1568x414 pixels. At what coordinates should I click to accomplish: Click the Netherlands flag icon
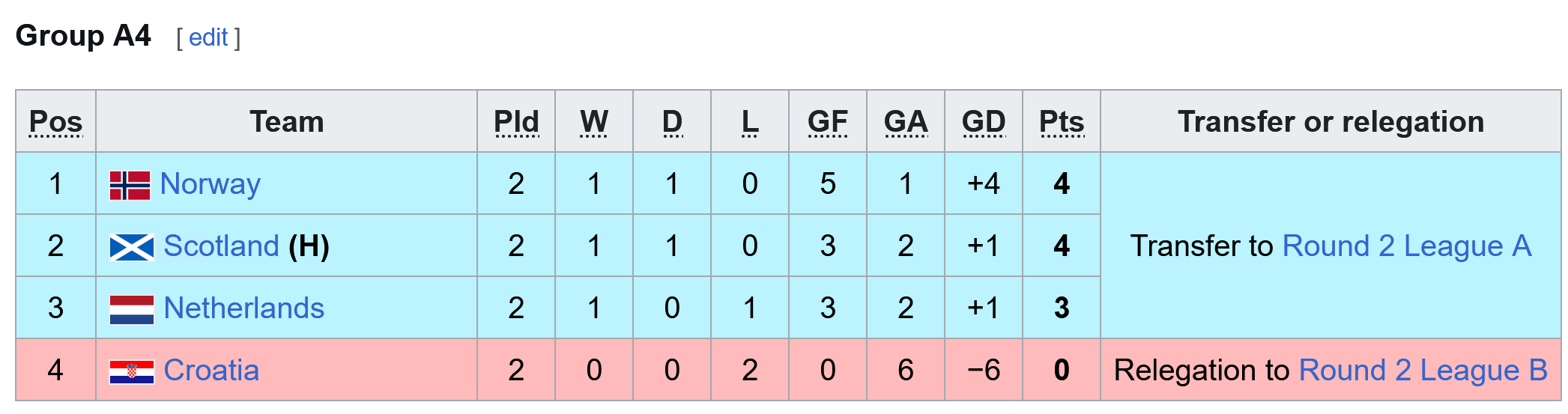pos(131,309)
